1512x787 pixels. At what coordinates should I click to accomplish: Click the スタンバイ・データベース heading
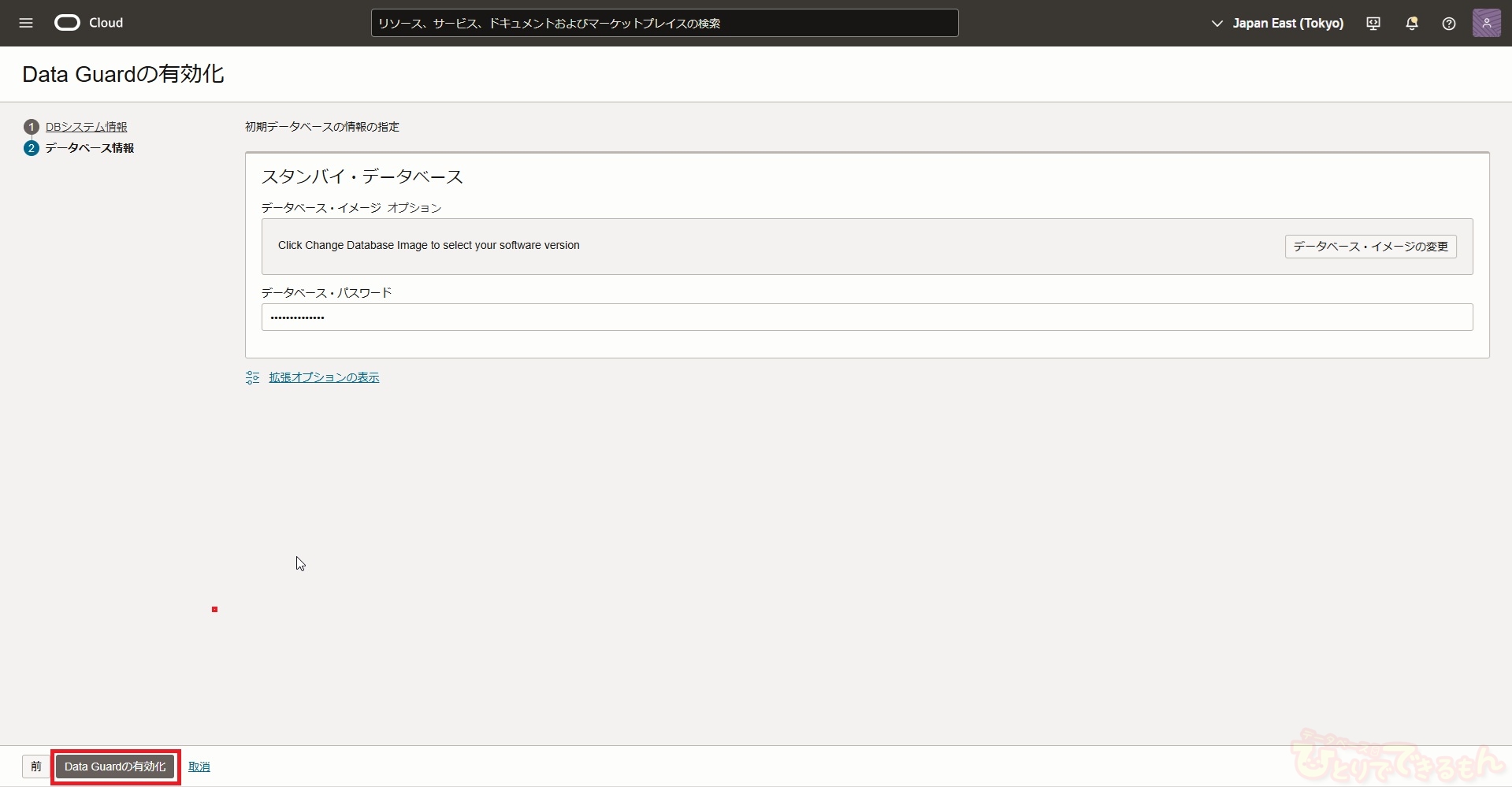click(362, 176)
